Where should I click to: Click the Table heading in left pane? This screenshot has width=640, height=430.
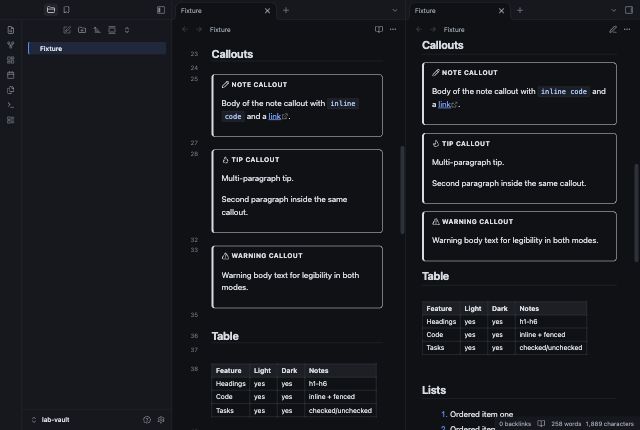point(225,336)
